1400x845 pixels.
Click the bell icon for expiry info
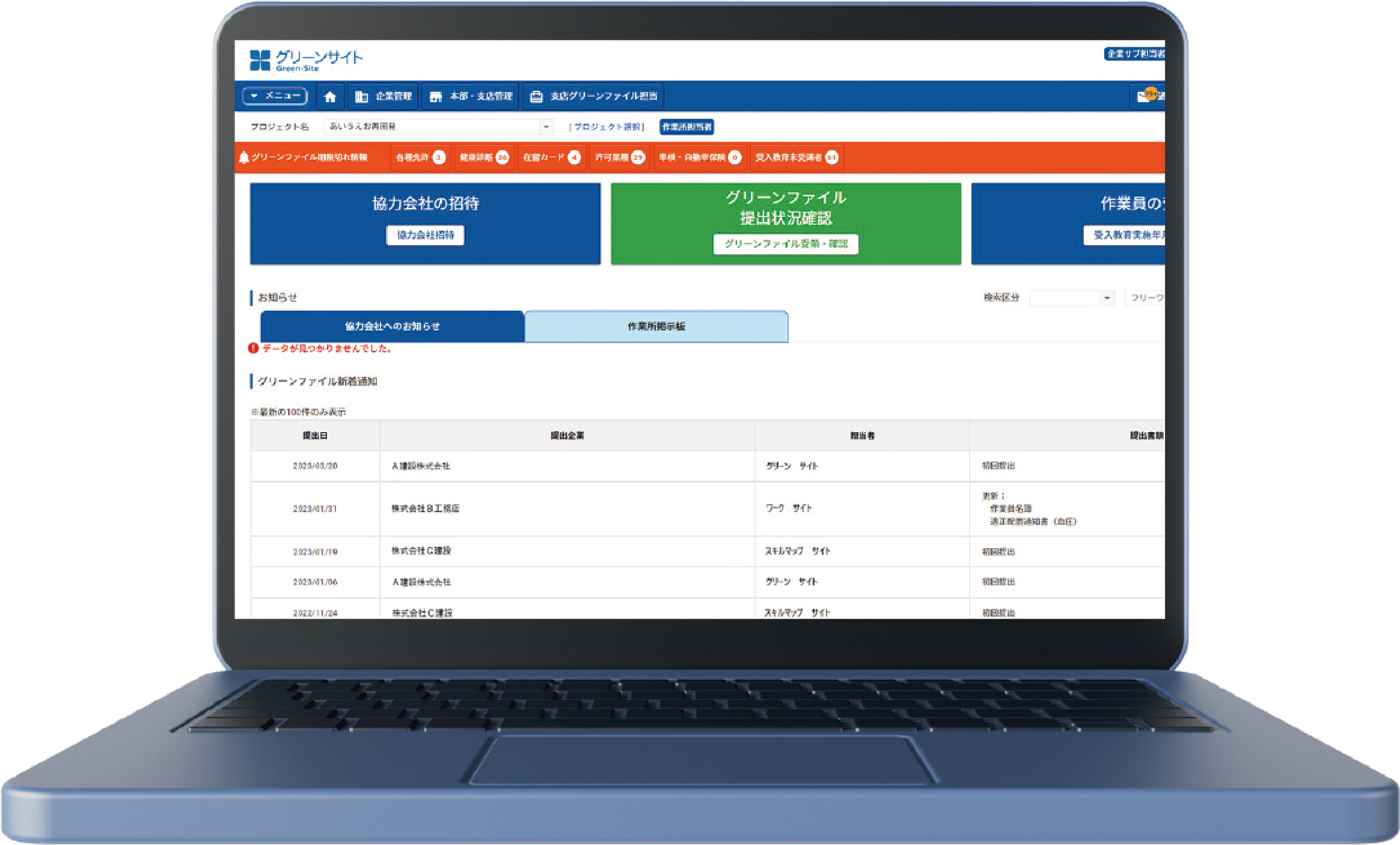[x=243, y=157]
